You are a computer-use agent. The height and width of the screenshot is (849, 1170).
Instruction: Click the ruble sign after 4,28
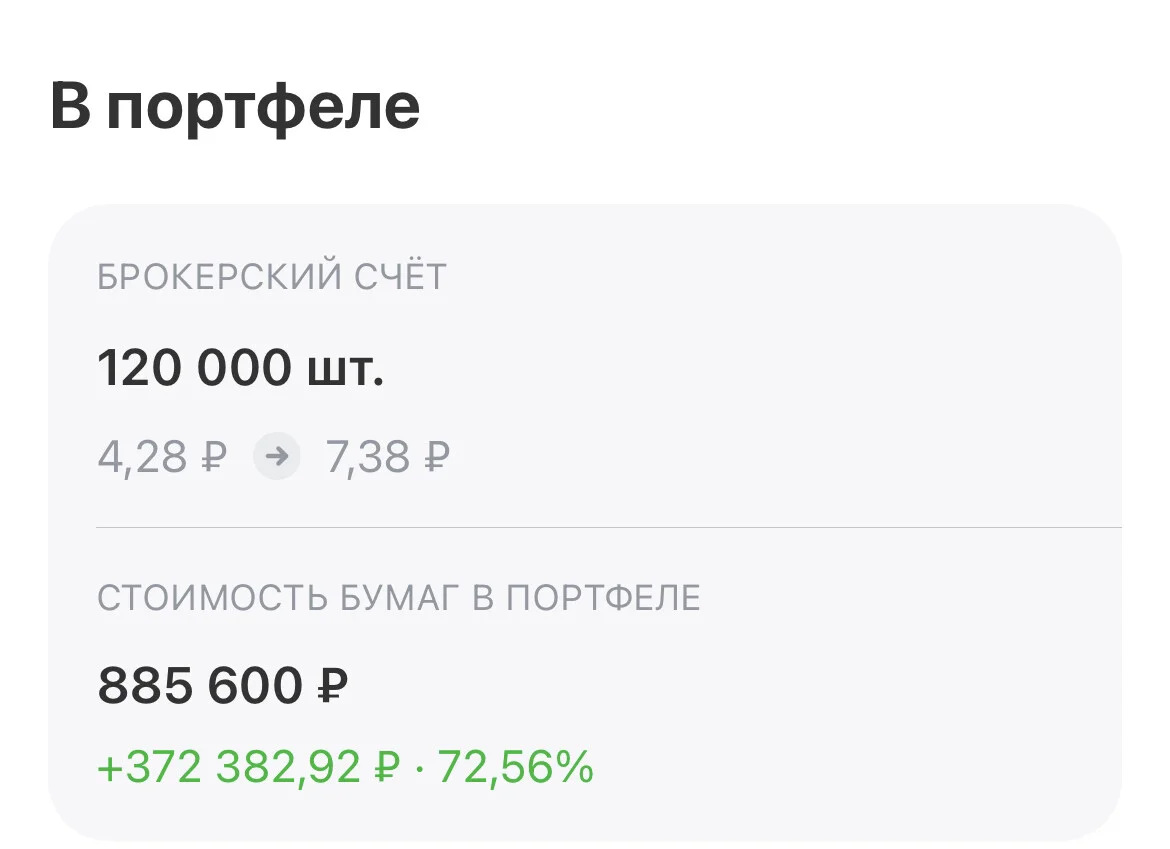[x=213, y=457]
